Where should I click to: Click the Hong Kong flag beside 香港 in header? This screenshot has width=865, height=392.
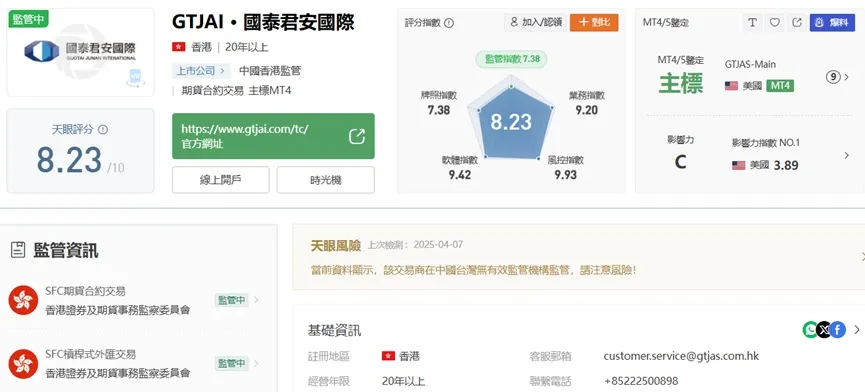click(x=178, y=47)
